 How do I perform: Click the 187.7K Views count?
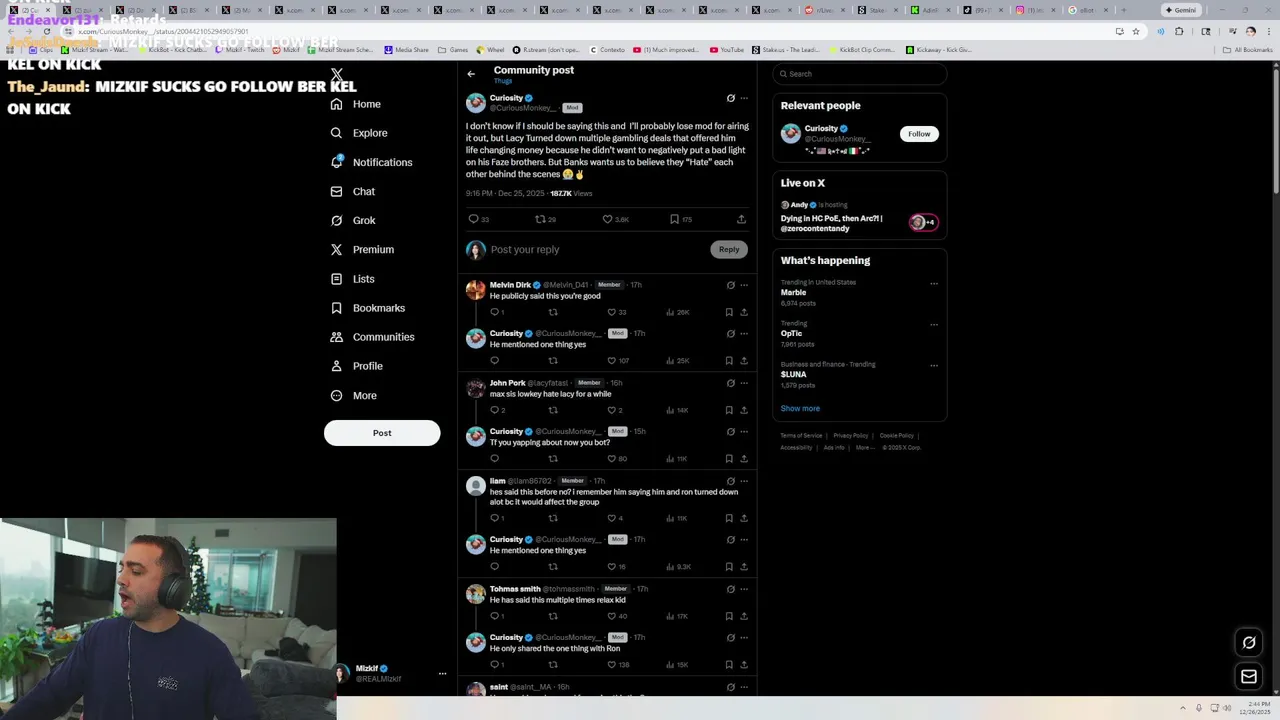click(x=571, y=193)
